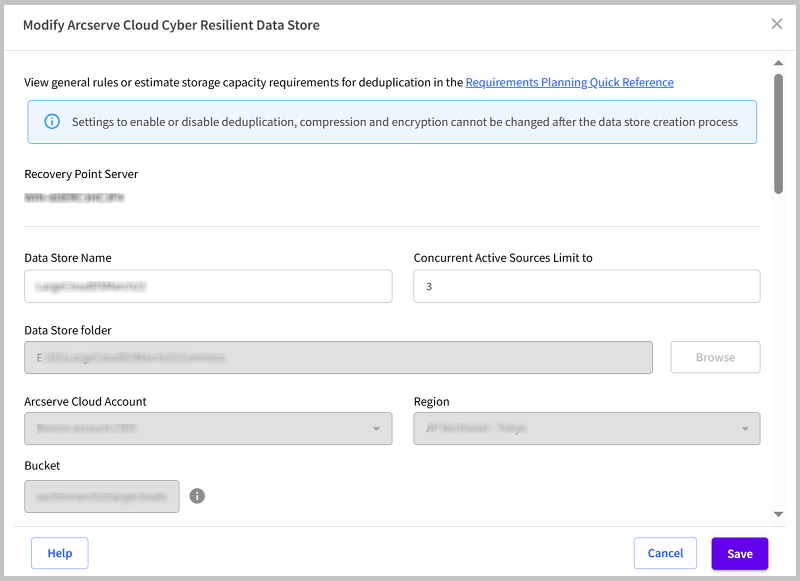Click the scrollbar down arrow
Viewport: 800px width, 581px height.
click(779, 514)
